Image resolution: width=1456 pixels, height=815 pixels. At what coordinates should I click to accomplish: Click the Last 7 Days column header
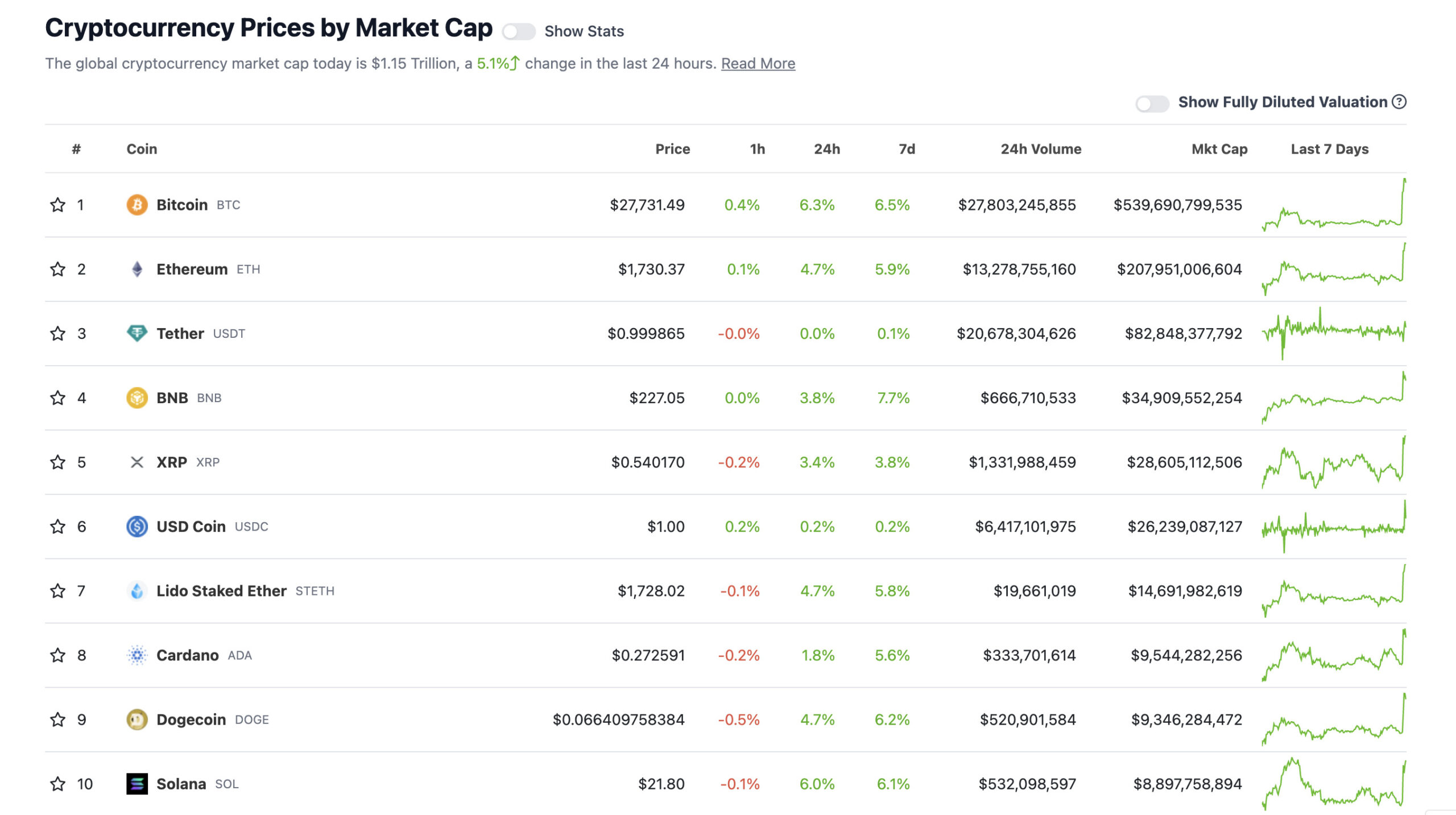coord(1330,149)
